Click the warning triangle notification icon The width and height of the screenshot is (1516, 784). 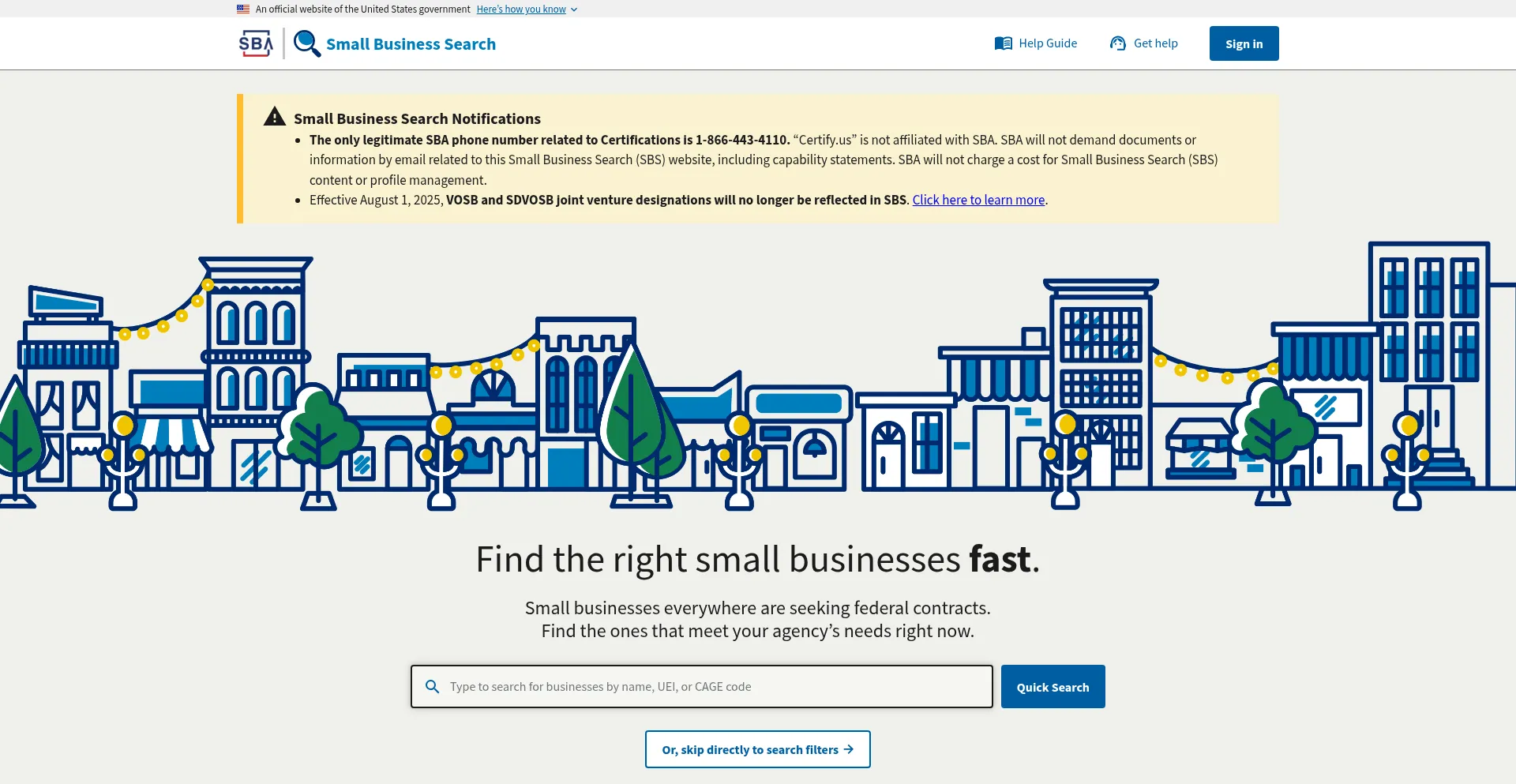275,117
